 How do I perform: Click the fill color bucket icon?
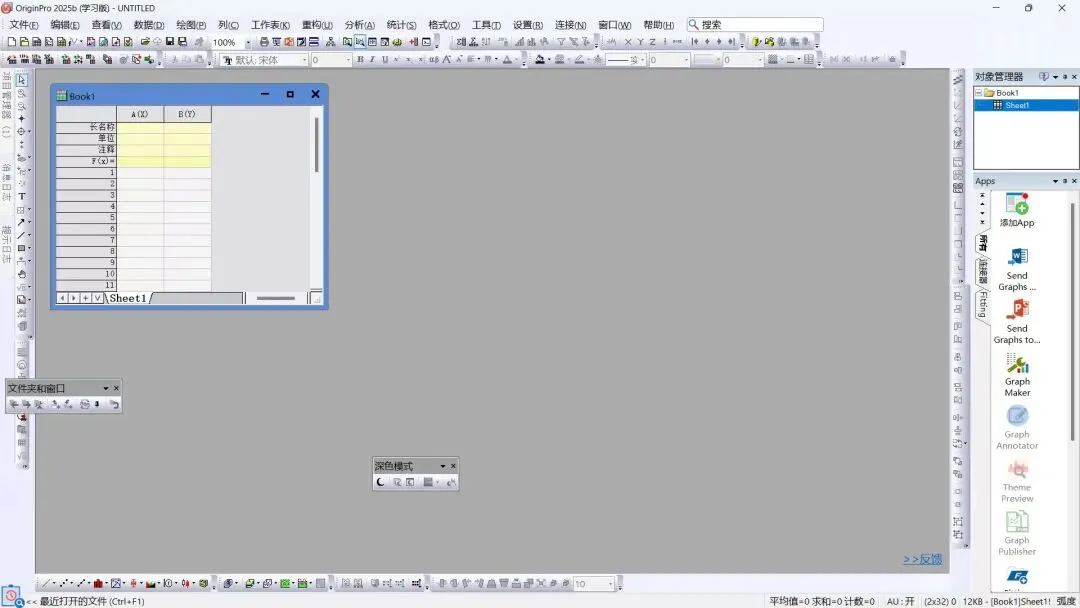point(540,60)
